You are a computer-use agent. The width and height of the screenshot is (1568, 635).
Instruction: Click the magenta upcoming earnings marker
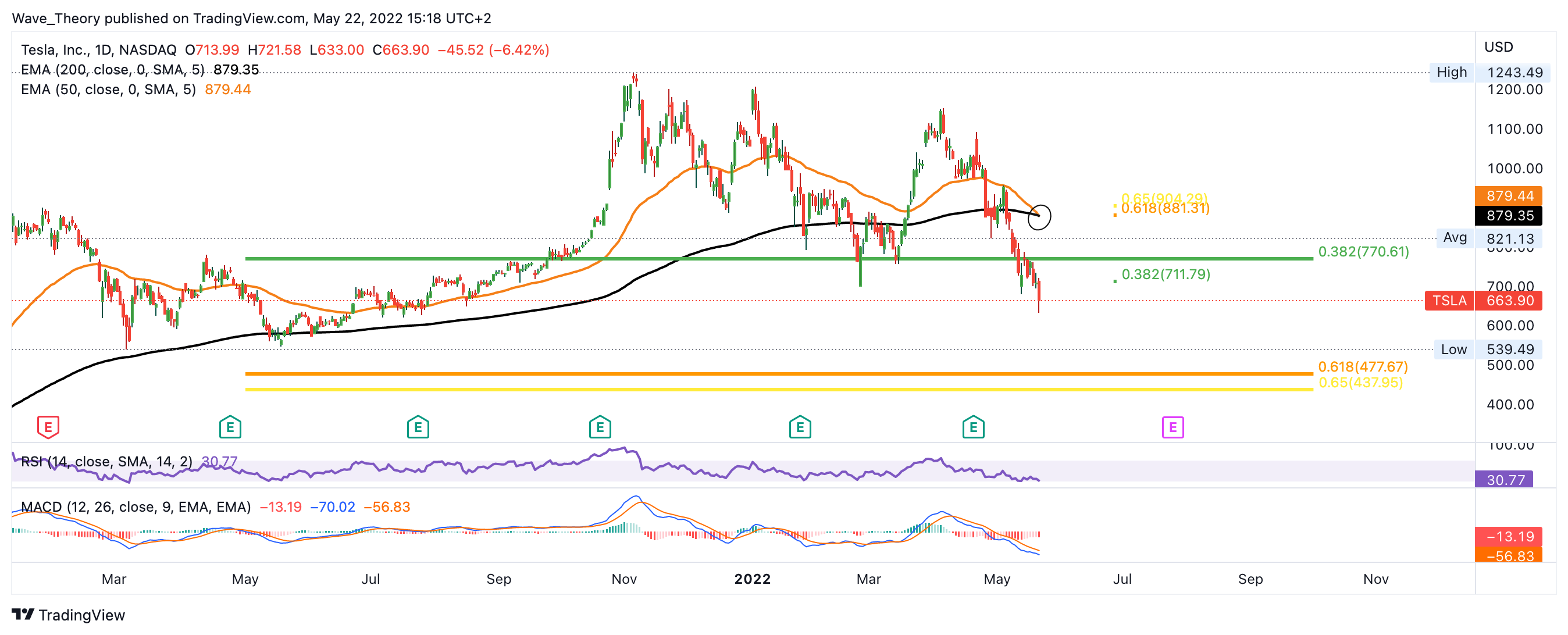1173,427
